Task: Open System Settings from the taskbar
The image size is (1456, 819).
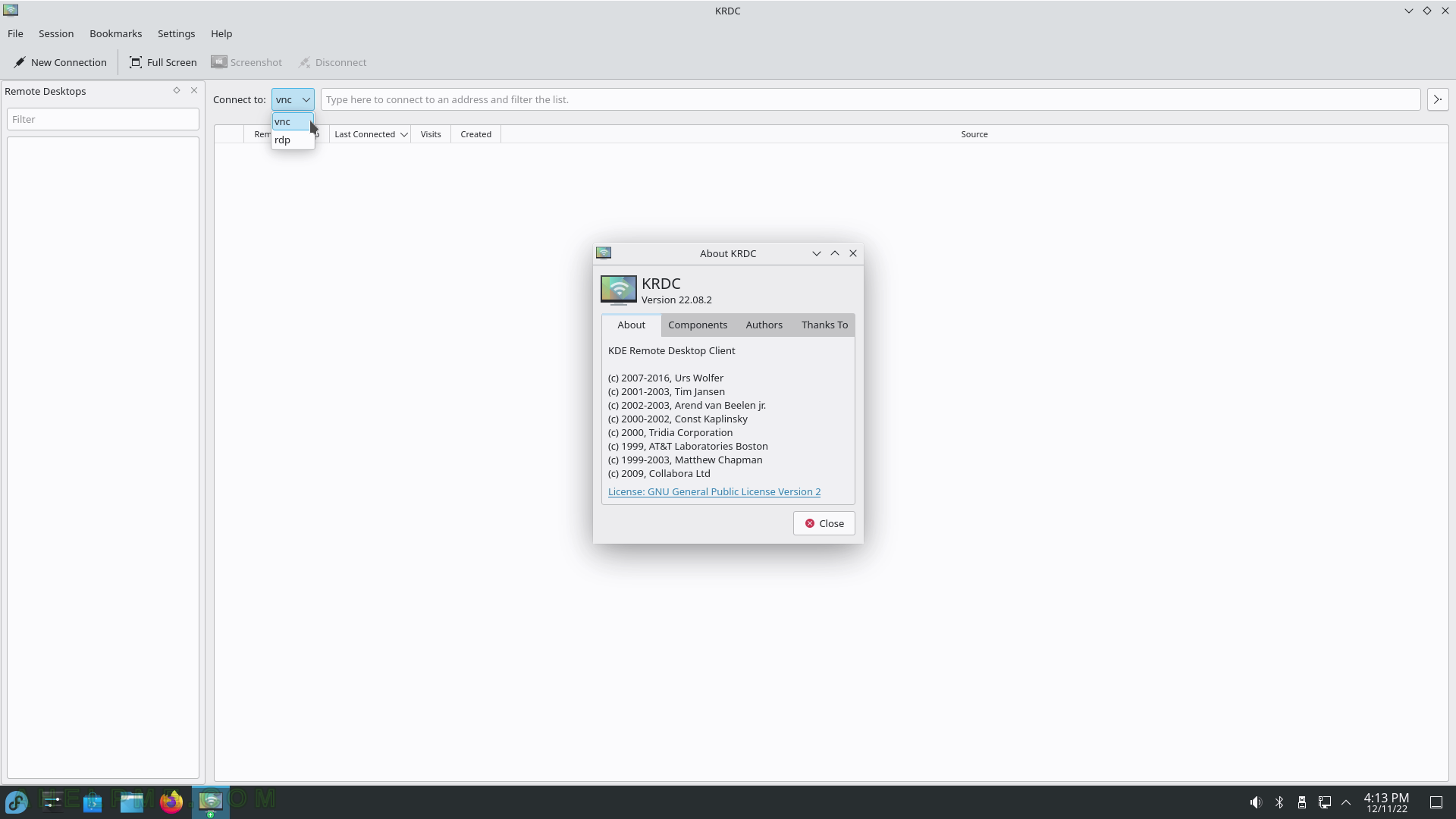Action: pos(52,802)
